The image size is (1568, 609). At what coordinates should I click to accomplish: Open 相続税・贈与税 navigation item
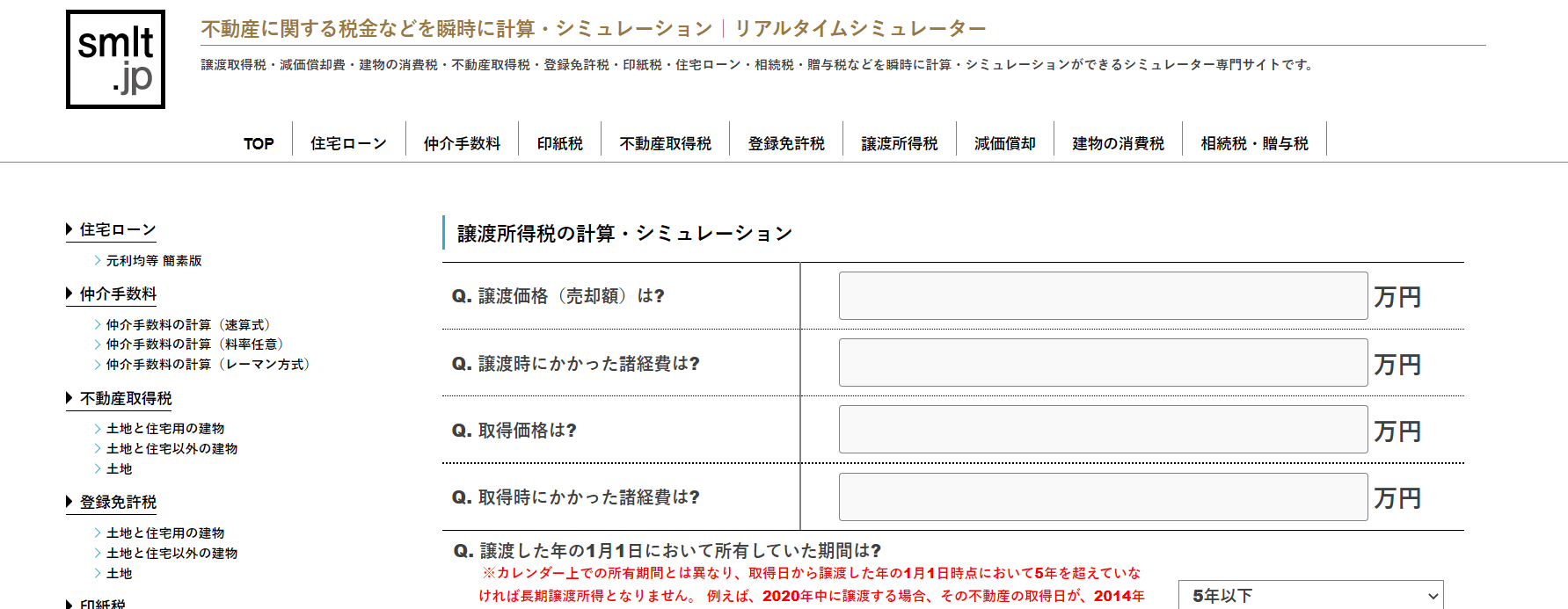tap(1254, 143)
